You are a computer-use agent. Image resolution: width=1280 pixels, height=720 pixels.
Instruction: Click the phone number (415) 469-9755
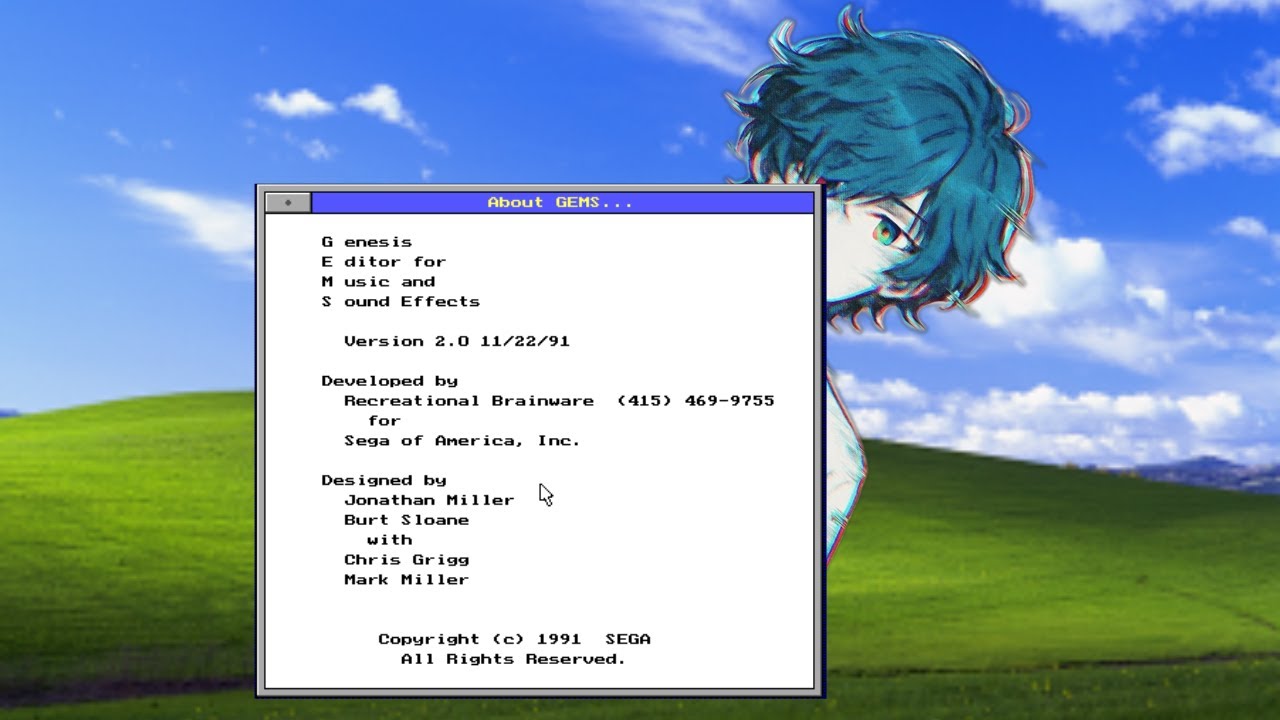pos(696,401)
